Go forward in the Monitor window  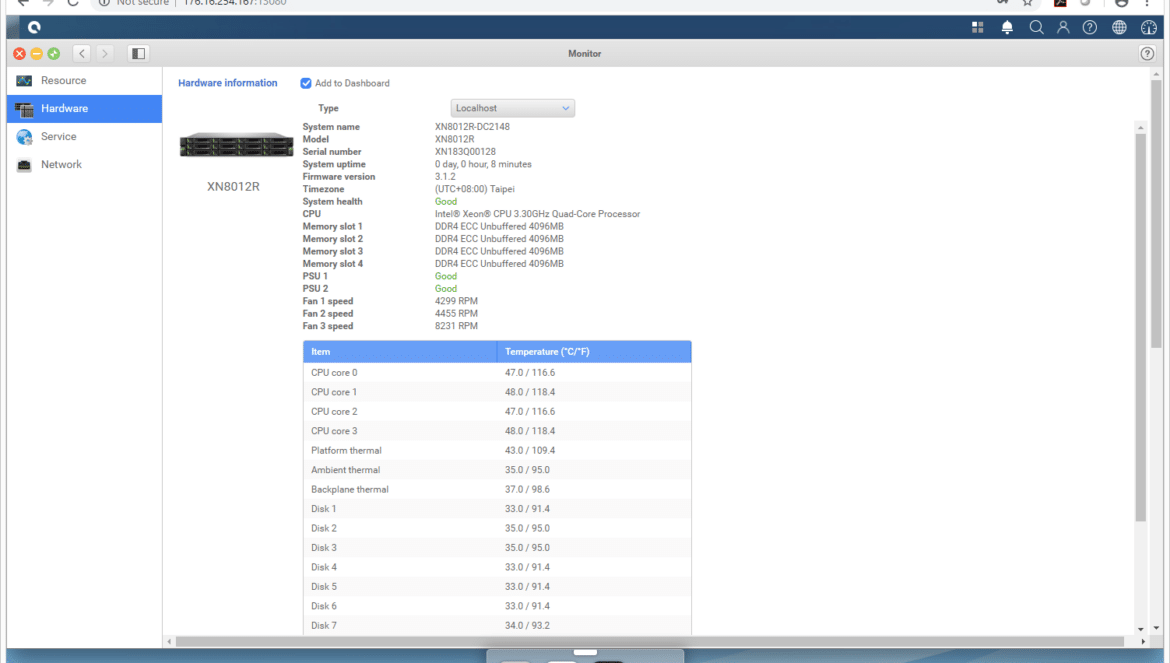tap(104, 54)
